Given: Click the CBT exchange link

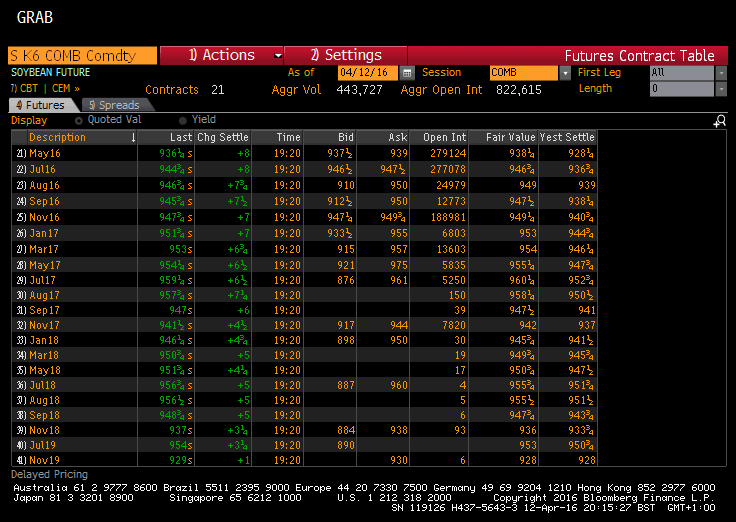Looking at the screenshot, I should 29,88.
